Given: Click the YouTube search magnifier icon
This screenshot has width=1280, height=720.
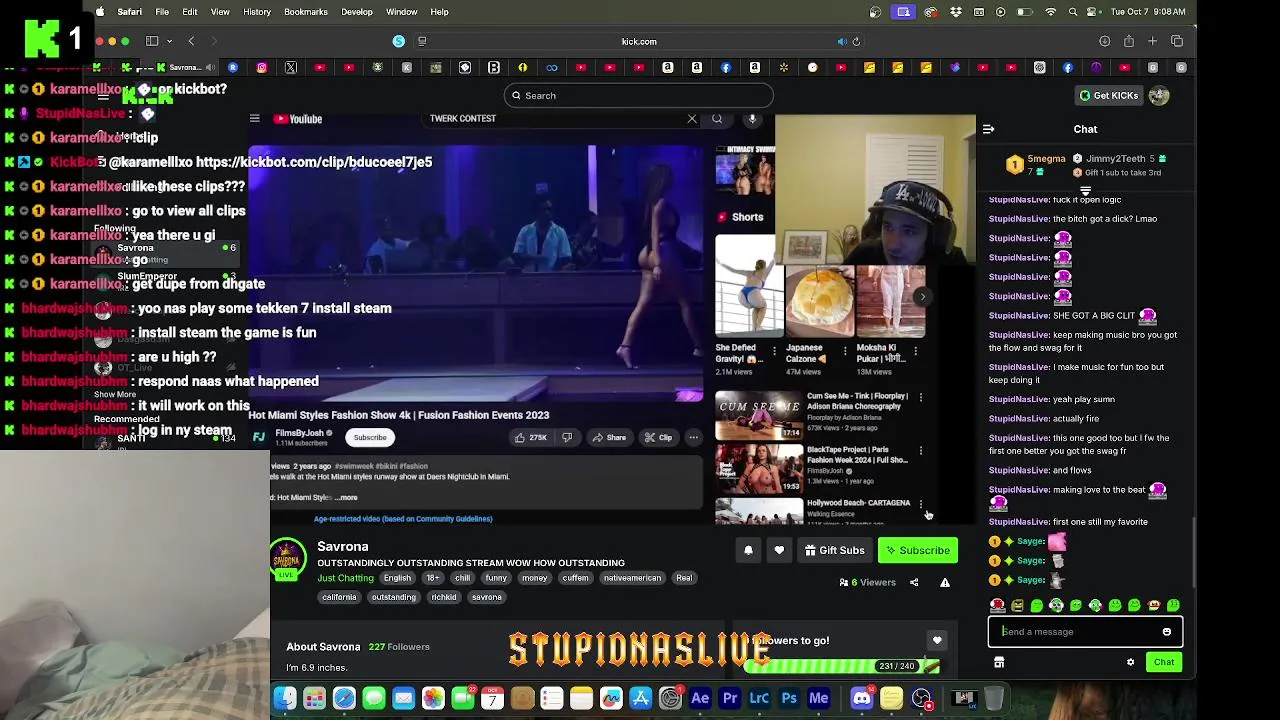Looking at the screenshot, I should coord(717,119).
